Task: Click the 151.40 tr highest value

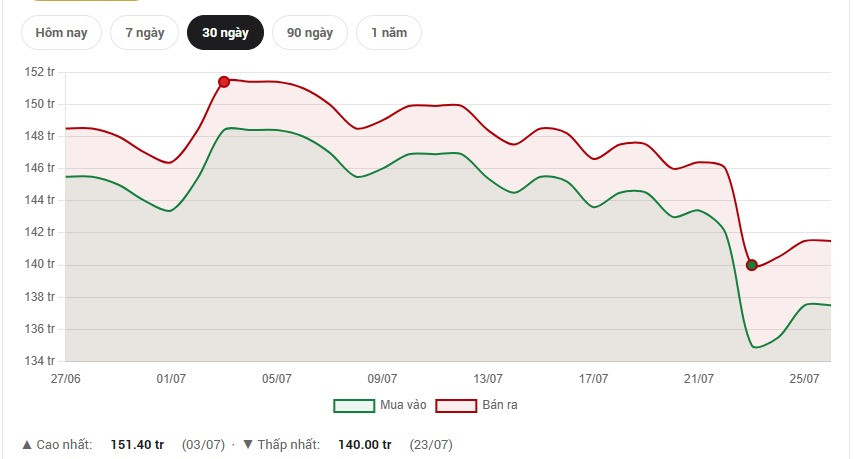Action: tap(137, 445)
